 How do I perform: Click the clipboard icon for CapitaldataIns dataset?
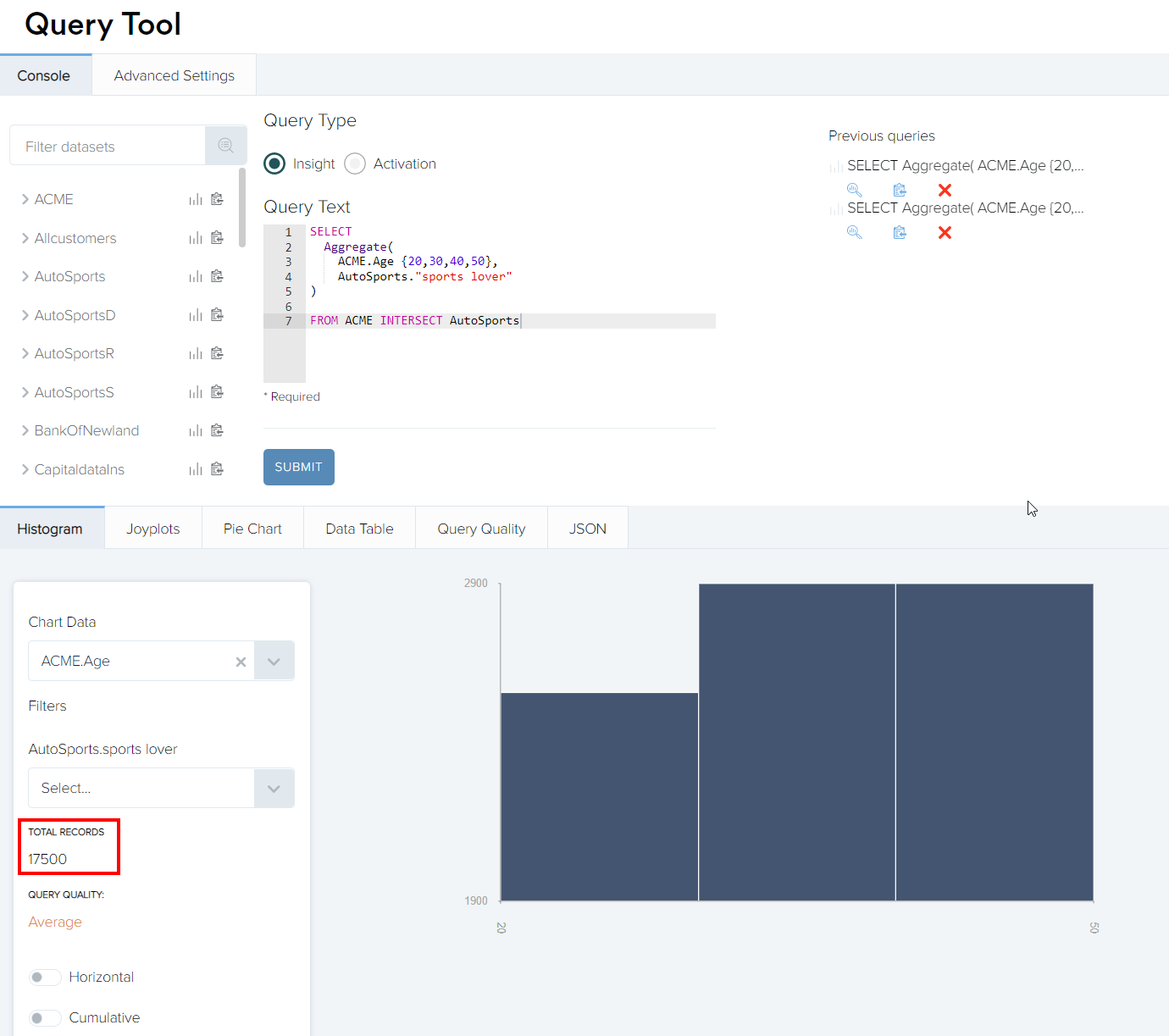tap(217, 469)
